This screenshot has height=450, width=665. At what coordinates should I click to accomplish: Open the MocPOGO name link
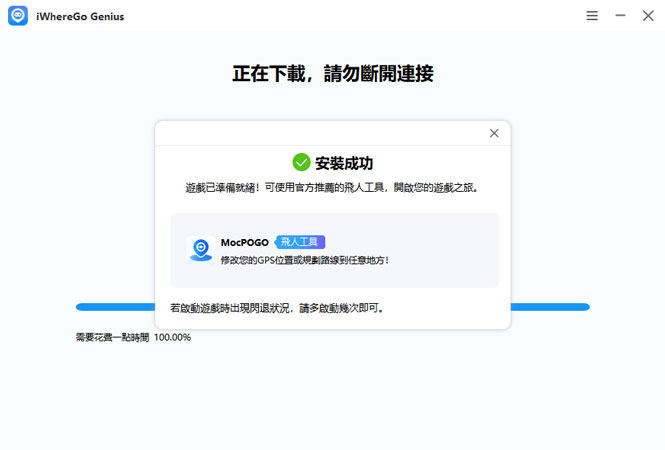[x=244, y=242]
